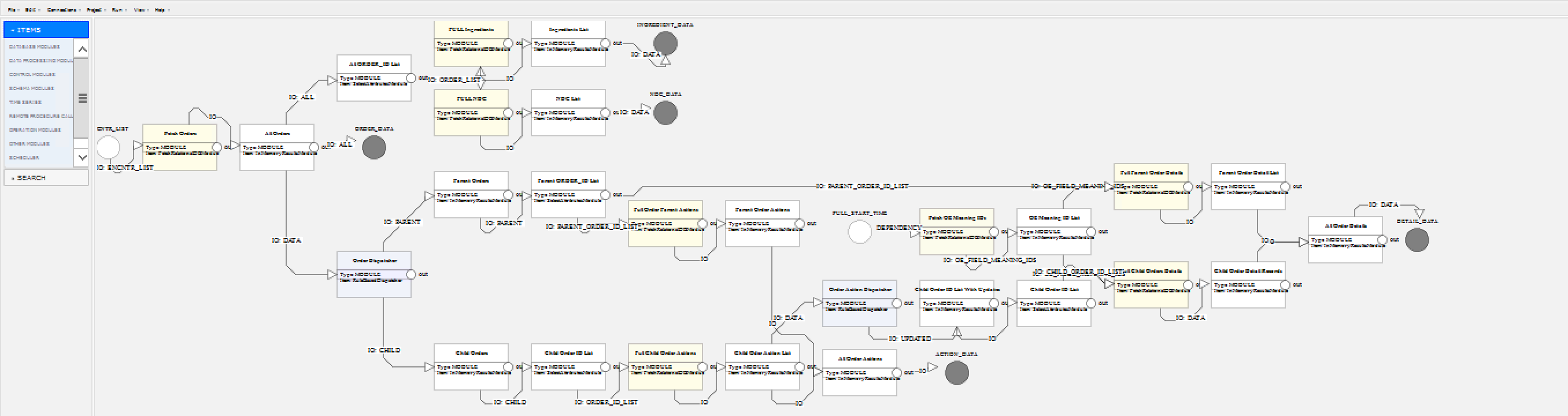Open the Connections dropdown menu
This screenshot has width=1568, height=416.
(x=62, y=10)
